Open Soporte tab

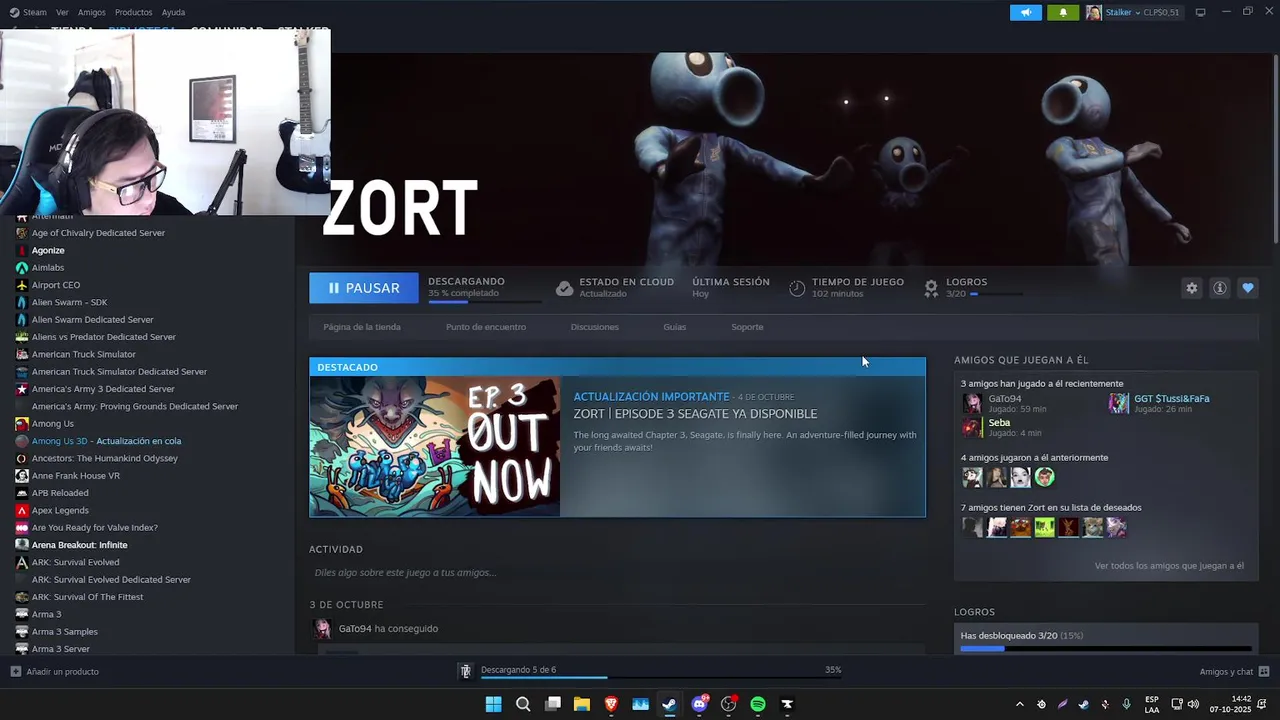pos(747,327)
